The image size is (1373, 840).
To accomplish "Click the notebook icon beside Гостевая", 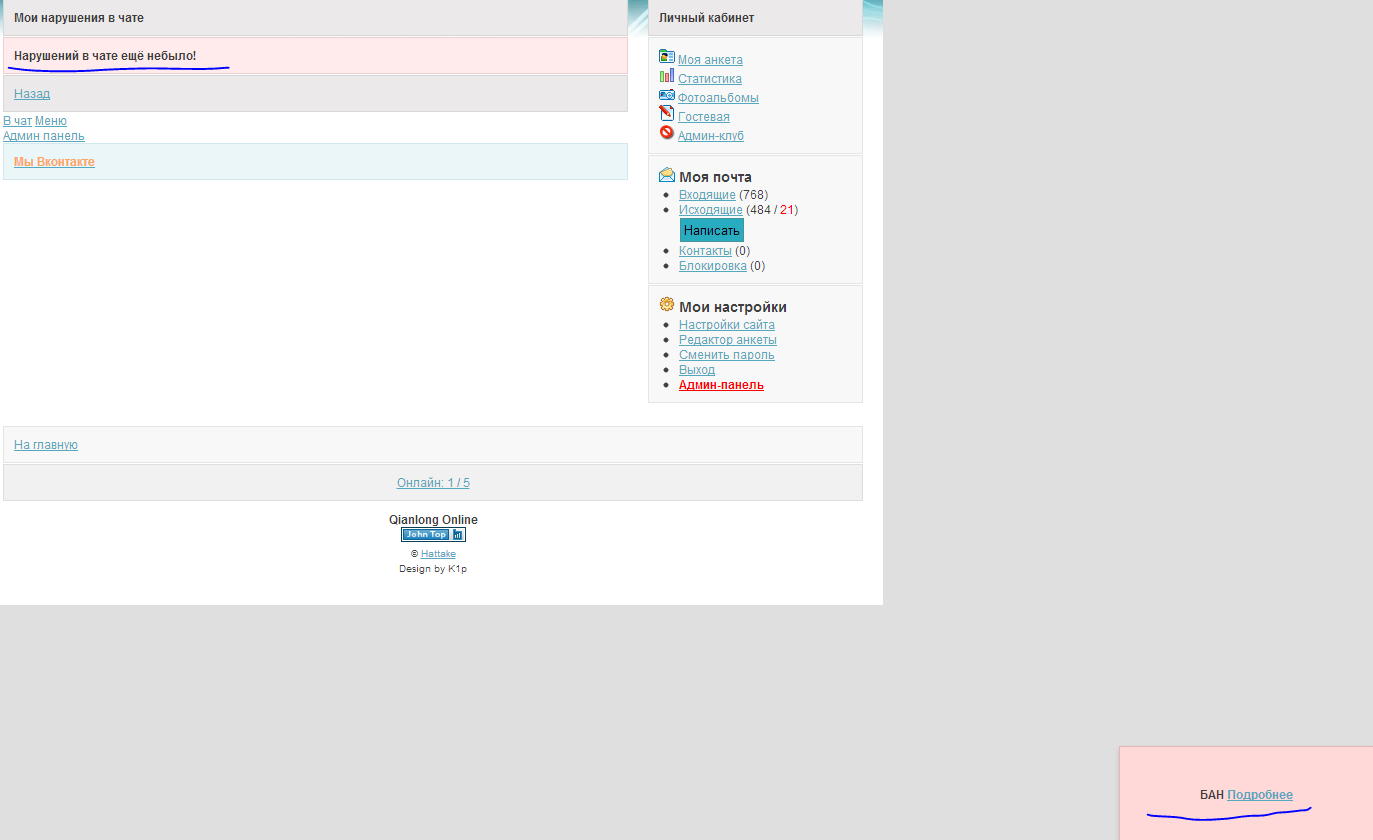I will [x=667, y=113].
